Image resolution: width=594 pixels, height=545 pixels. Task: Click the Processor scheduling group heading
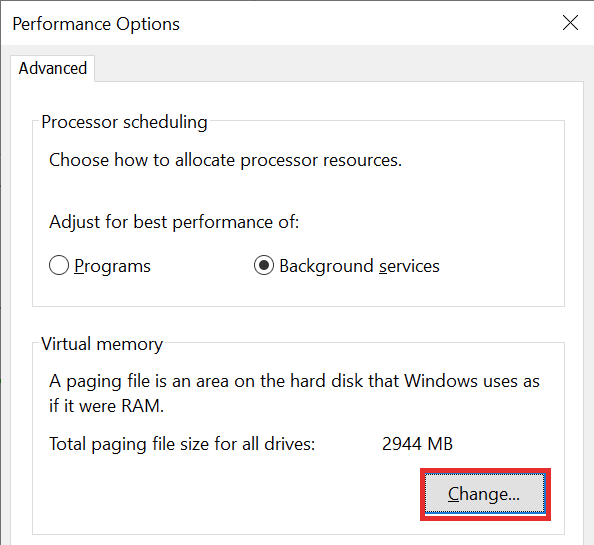pyautogui.click(x=124, y=122)
